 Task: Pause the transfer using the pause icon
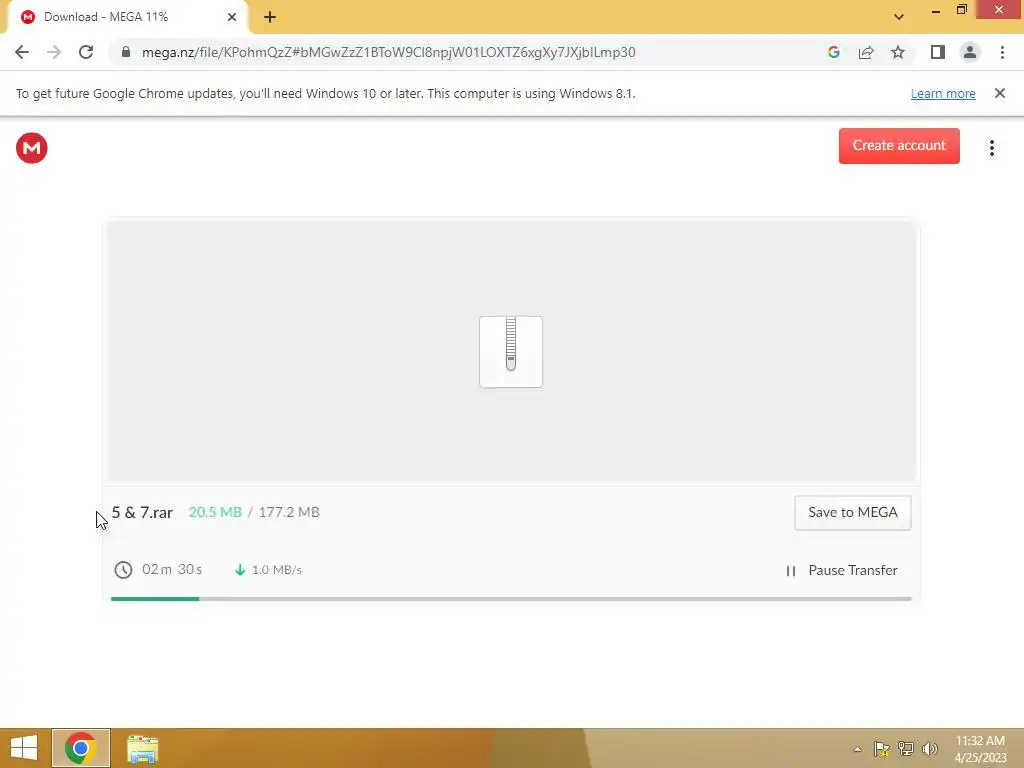[x=791, y=571]
